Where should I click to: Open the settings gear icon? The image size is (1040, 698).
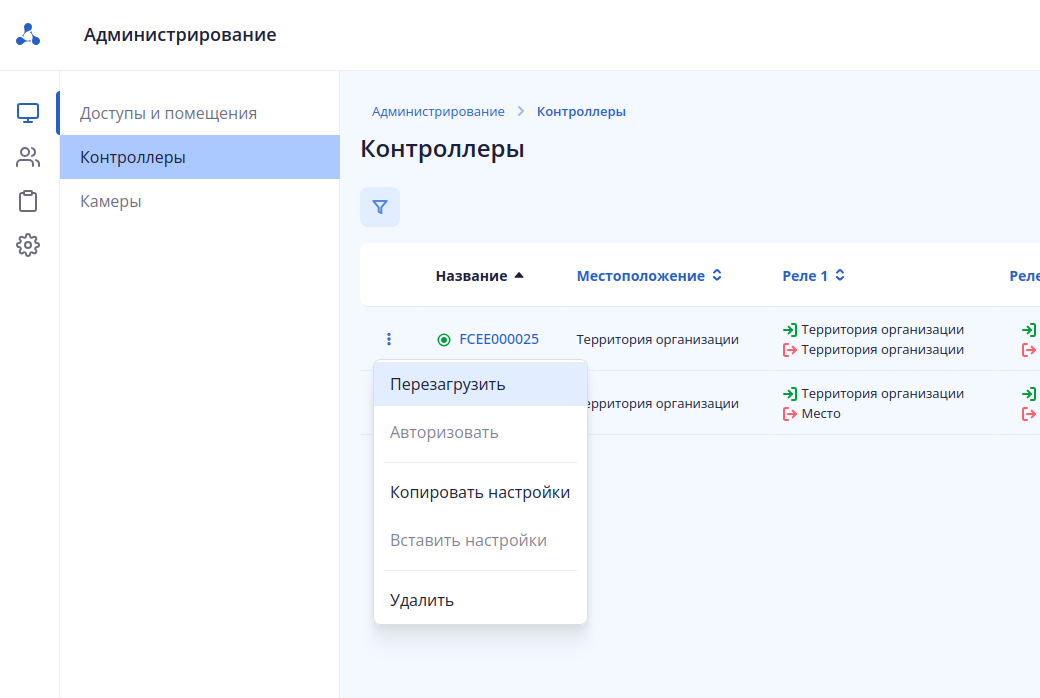(28, 245)
